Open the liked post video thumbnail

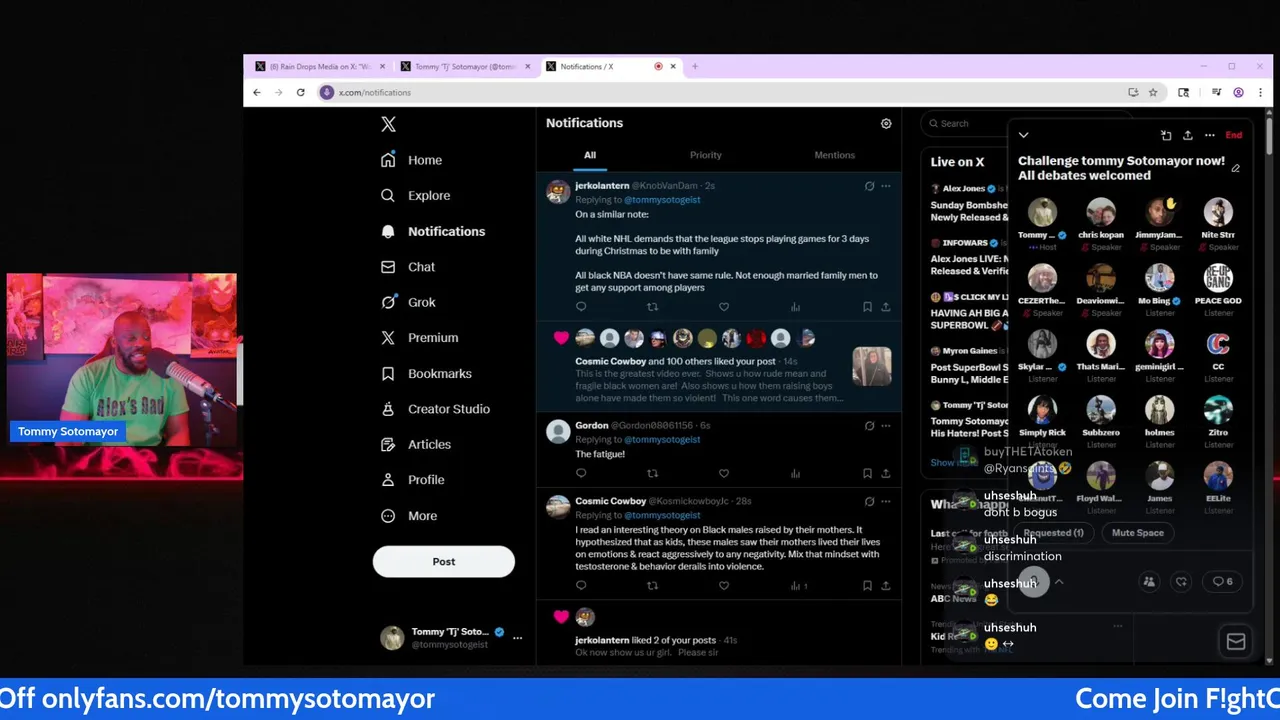pos(871,366)
